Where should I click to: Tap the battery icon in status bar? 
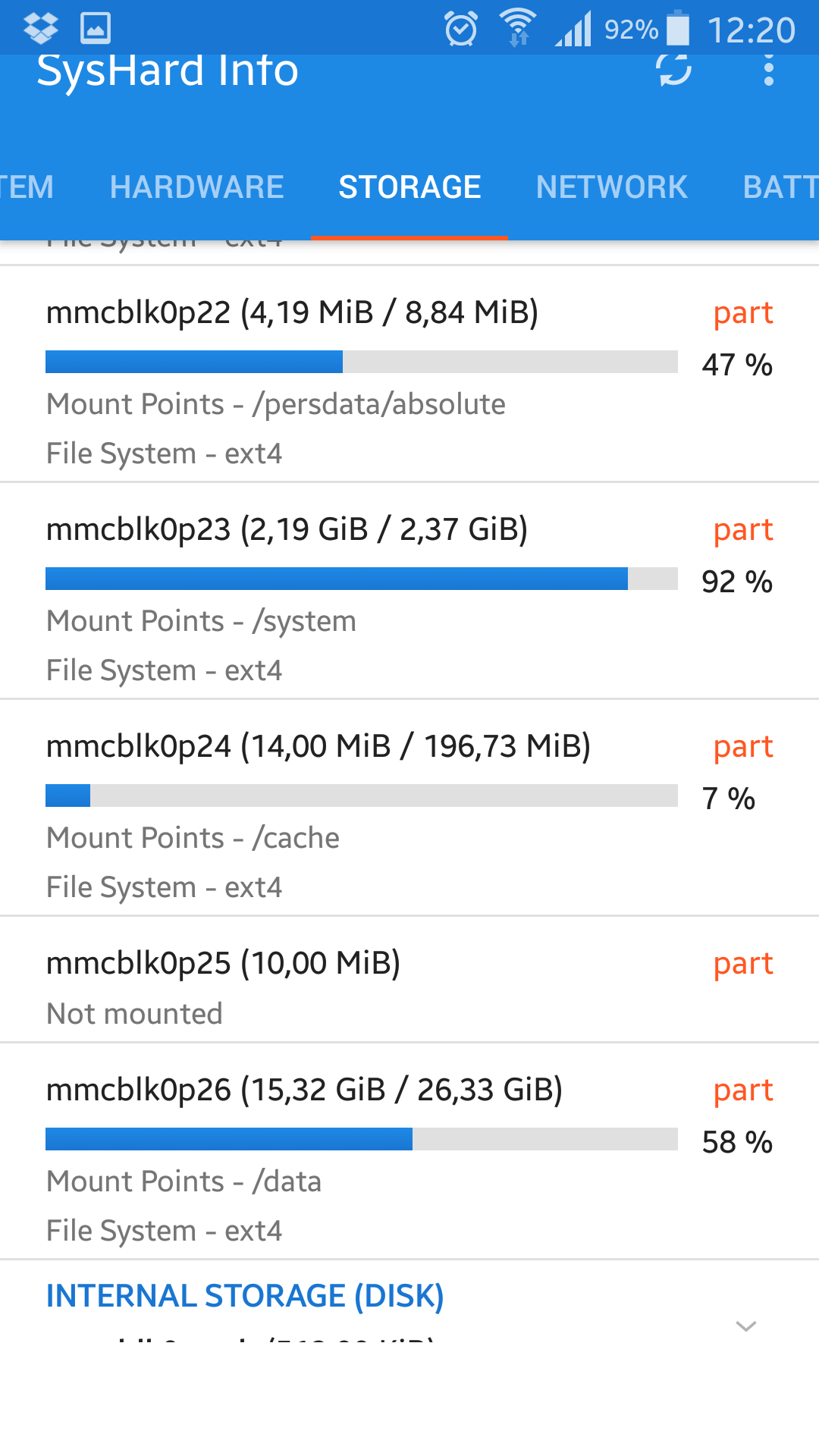pos(678,29)
